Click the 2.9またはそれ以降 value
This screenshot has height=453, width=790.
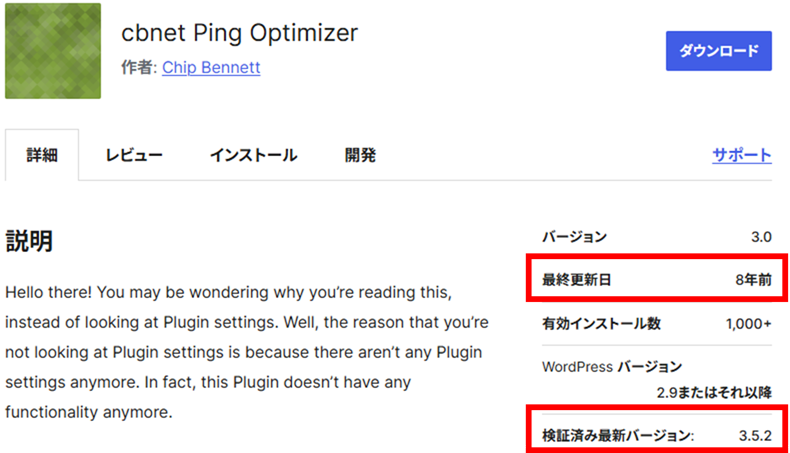click(714, 391)
